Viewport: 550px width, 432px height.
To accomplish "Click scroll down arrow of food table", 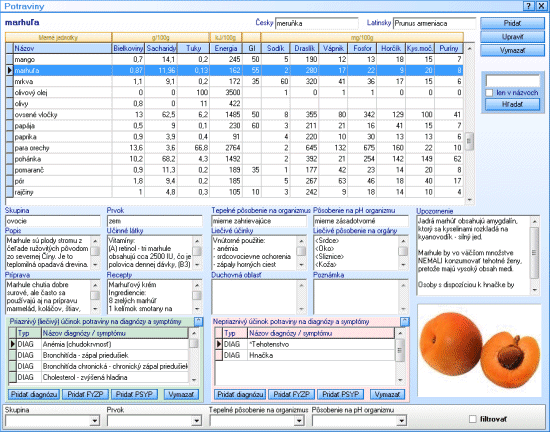I will pyautogui.click(x=469, y=200).
